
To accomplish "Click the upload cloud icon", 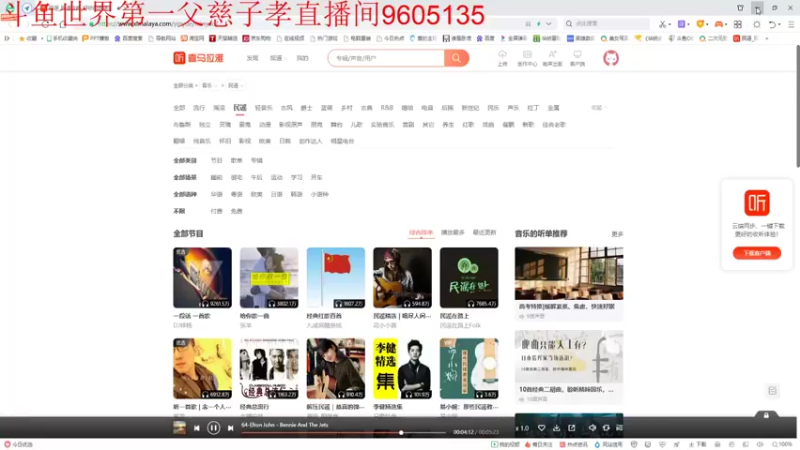I will pyautogui.click(x=502, y=55).
